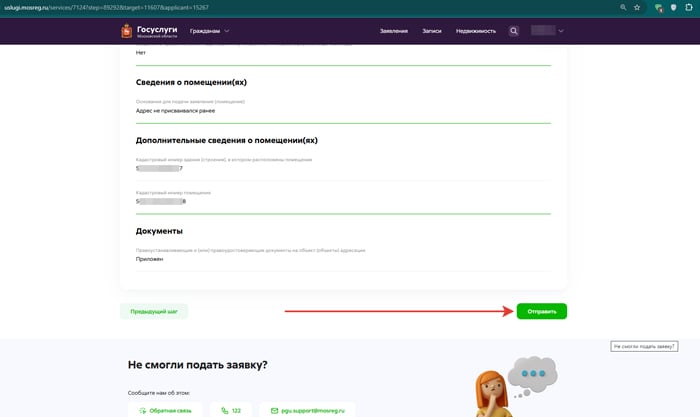Go back with Предыдущий шаг button
Screen dimensions: 700x417
coord(154,311)
